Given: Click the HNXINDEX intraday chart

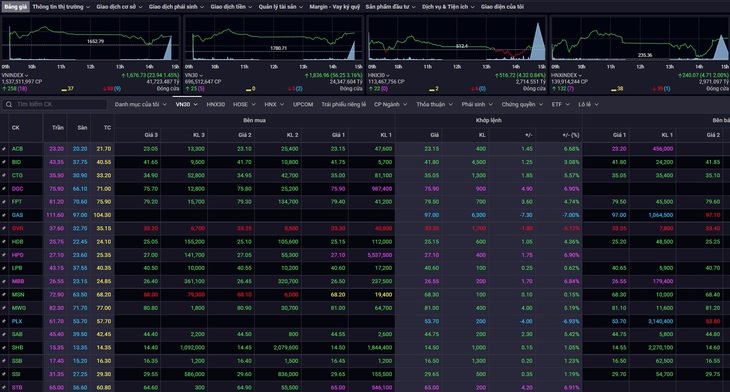Looking at the screenshot, I should [640, 42].
